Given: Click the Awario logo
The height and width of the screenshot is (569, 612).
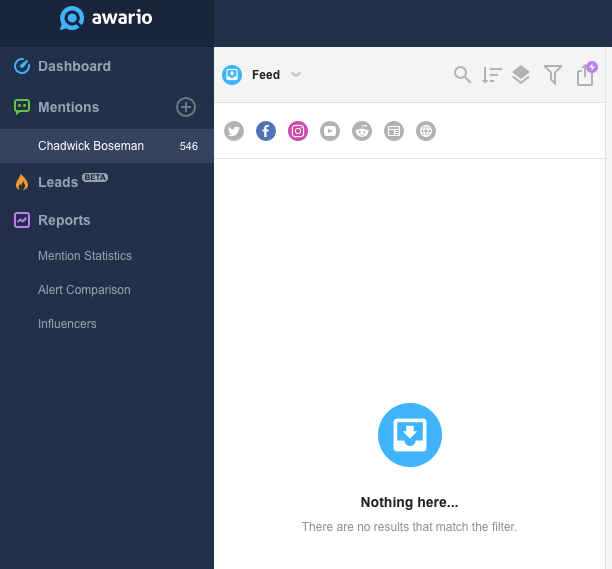Looking at the screenshot, I should [106, 18].
